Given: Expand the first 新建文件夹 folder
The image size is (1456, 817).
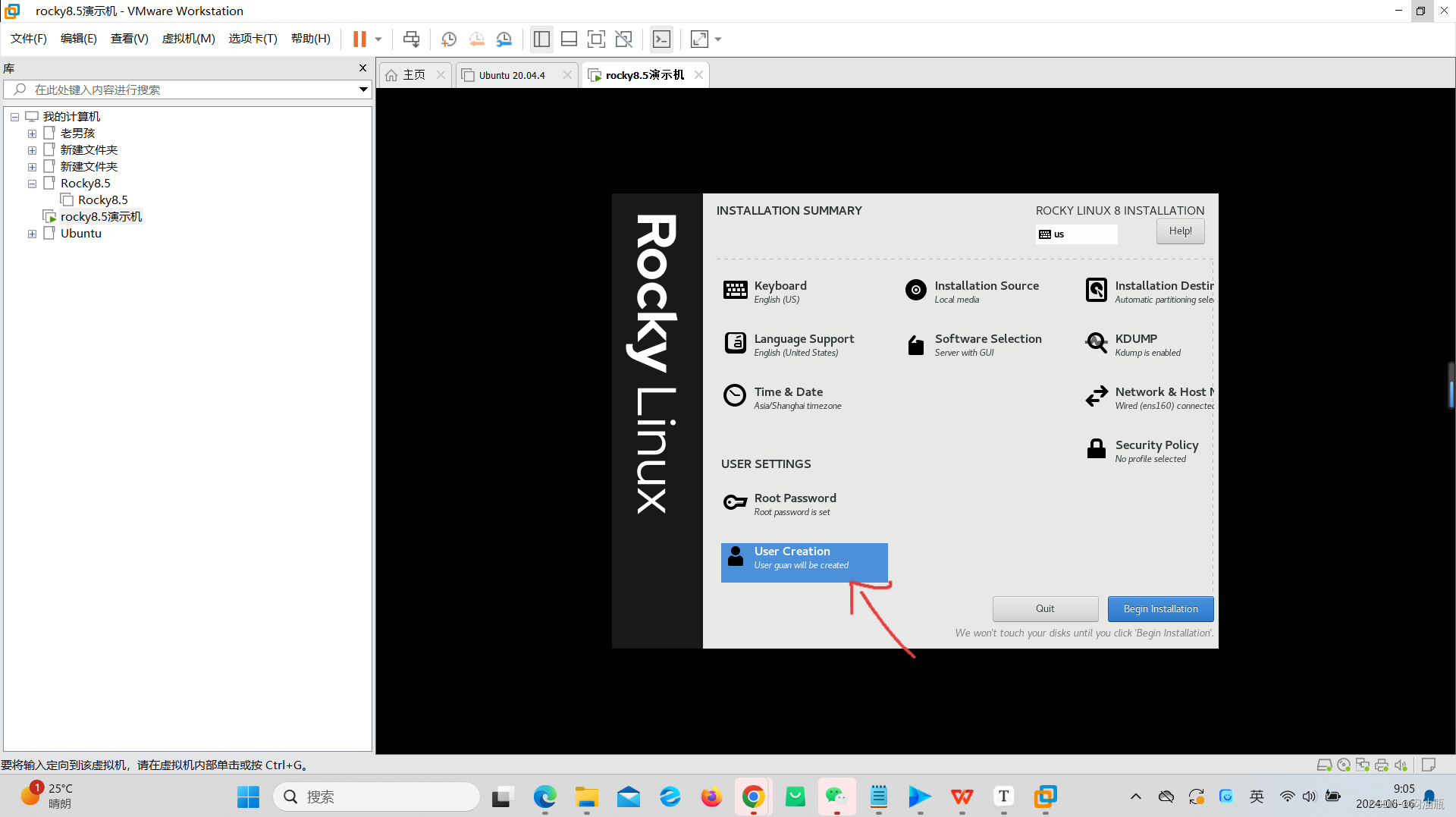Looking at the screenshot, I should [x=32, y=150].
